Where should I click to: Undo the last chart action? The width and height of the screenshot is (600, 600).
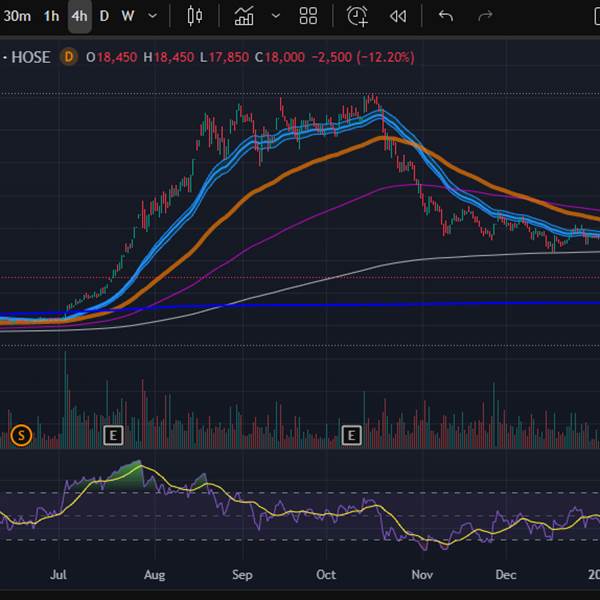(446, 16)
